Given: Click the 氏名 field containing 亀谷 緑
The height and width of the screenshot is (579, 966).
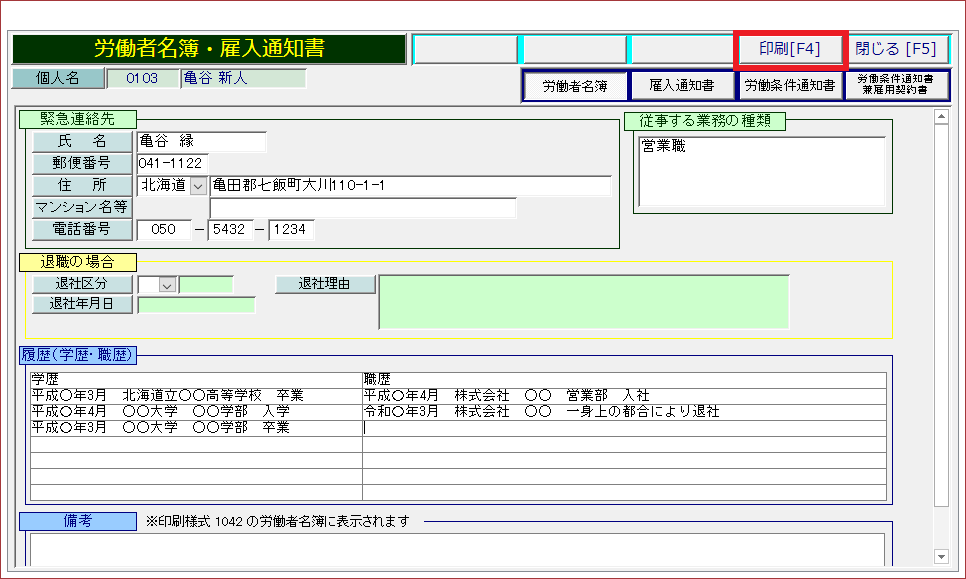Looking at the screenshot, I should [201, 142].
